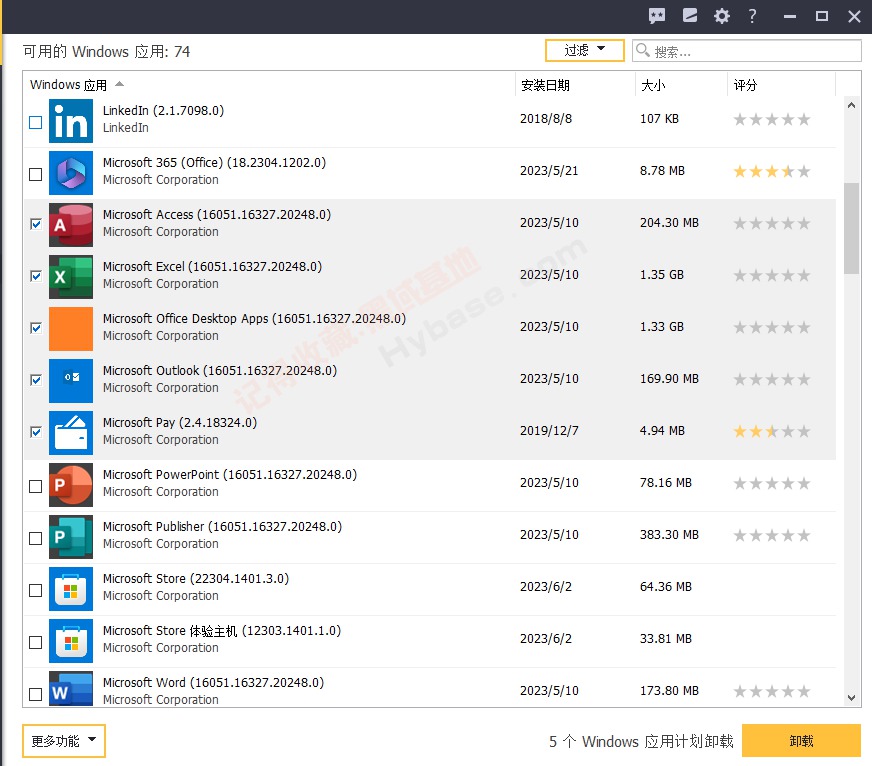Open the 过滤 filter dropdown
Viewport: 872px width, 766px height.
(x=584, y=51)
